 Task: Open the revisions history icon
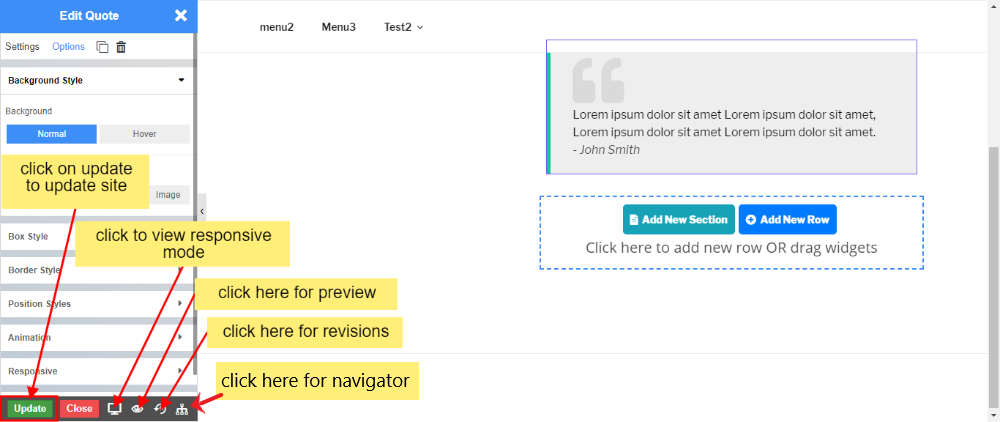tap(160, 408)
